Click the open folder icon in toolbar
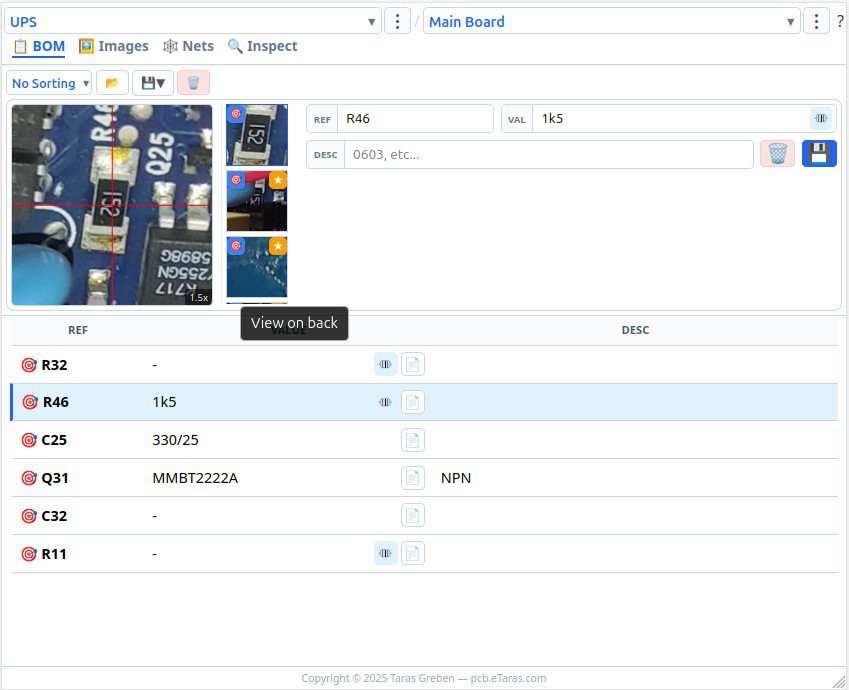 (x=112, y=83)
